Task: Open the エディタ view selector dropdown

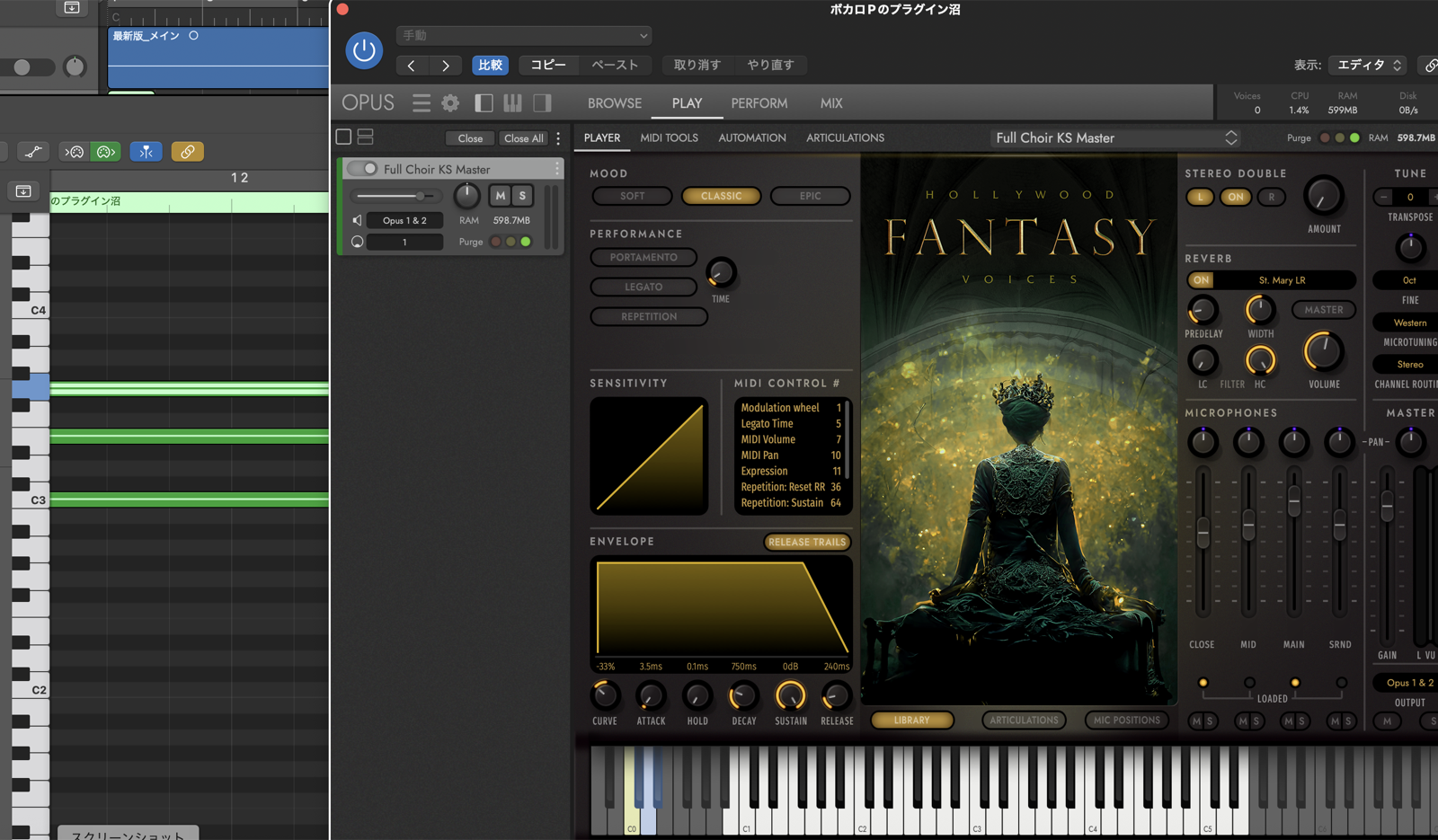Action: point(1368,65)
